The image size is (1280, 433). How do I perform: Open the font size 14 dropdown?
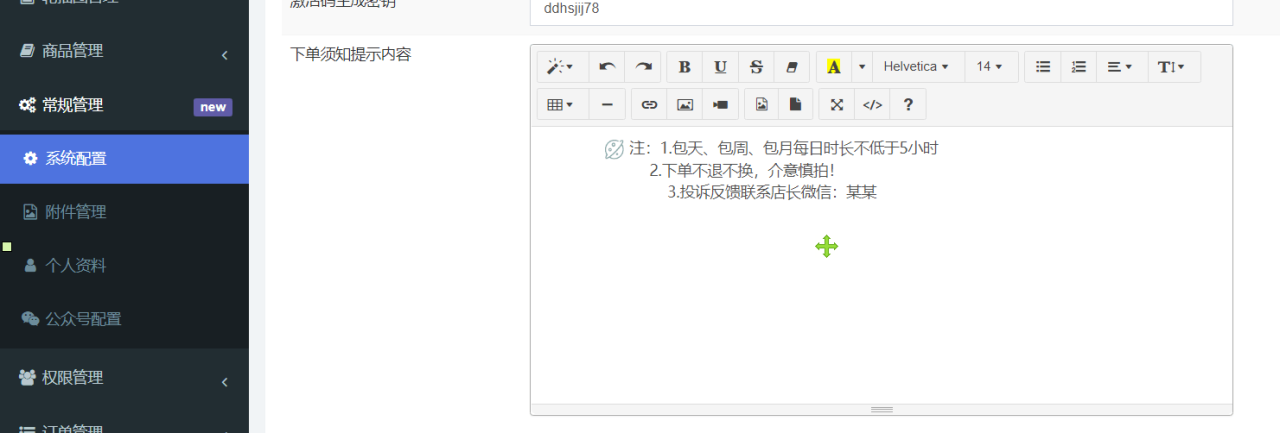[x=990, y=67]
